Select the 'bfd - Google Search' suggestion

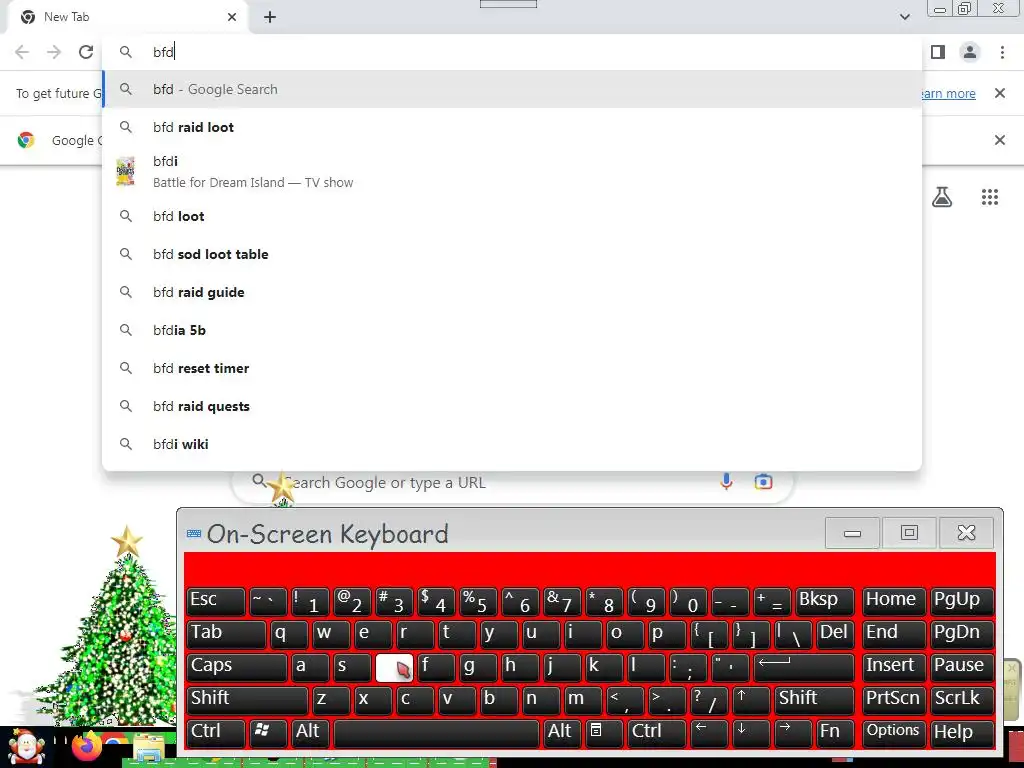pos(512,89)
